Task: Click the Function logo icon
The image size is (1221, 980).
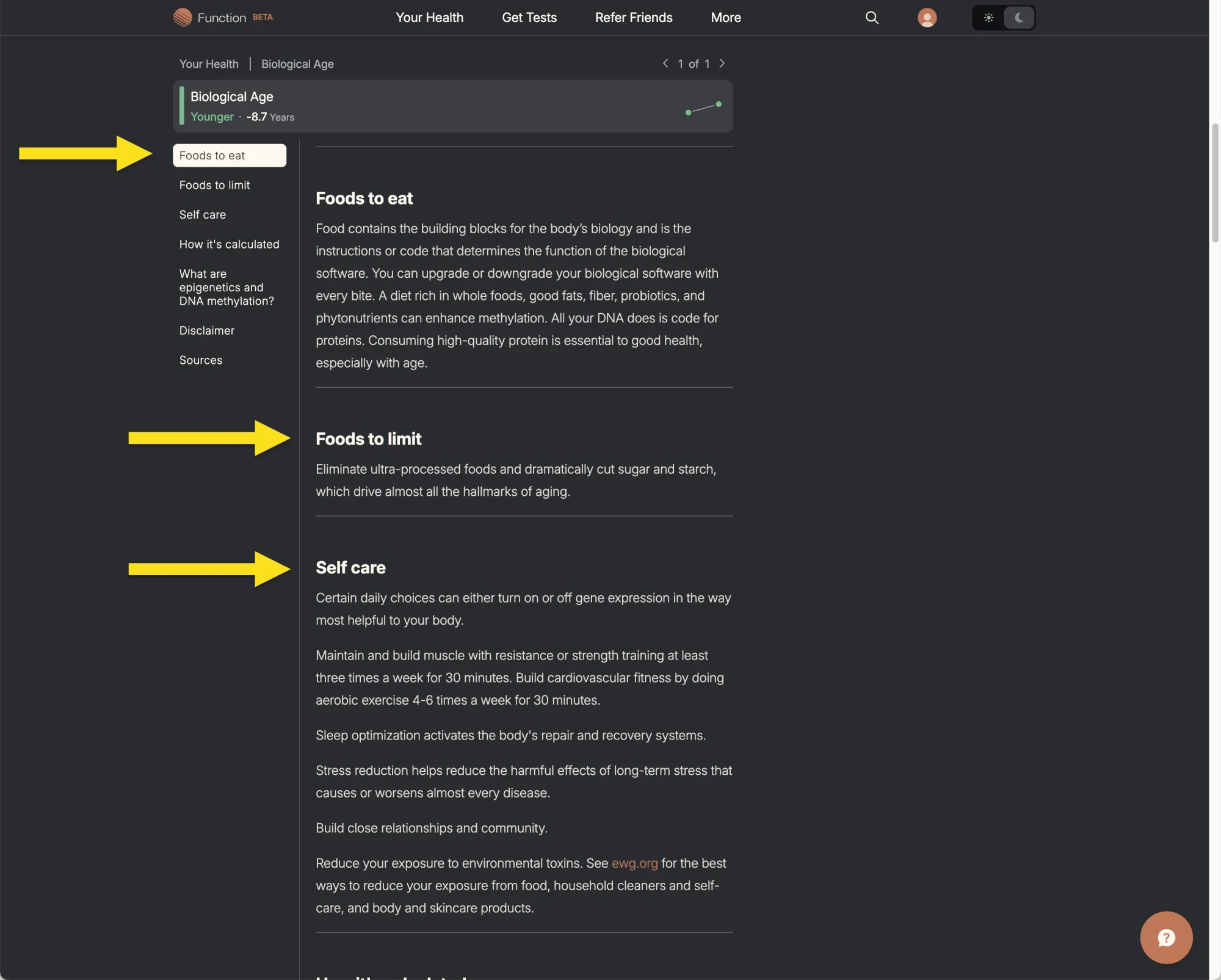Action: pyautogui.click(x=182, y=17)
